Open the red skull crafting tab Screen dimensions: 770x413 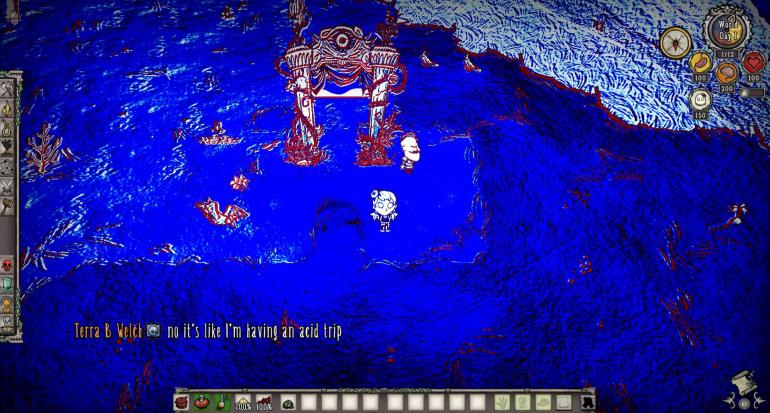pyautogui.click(x=7, y=266)
